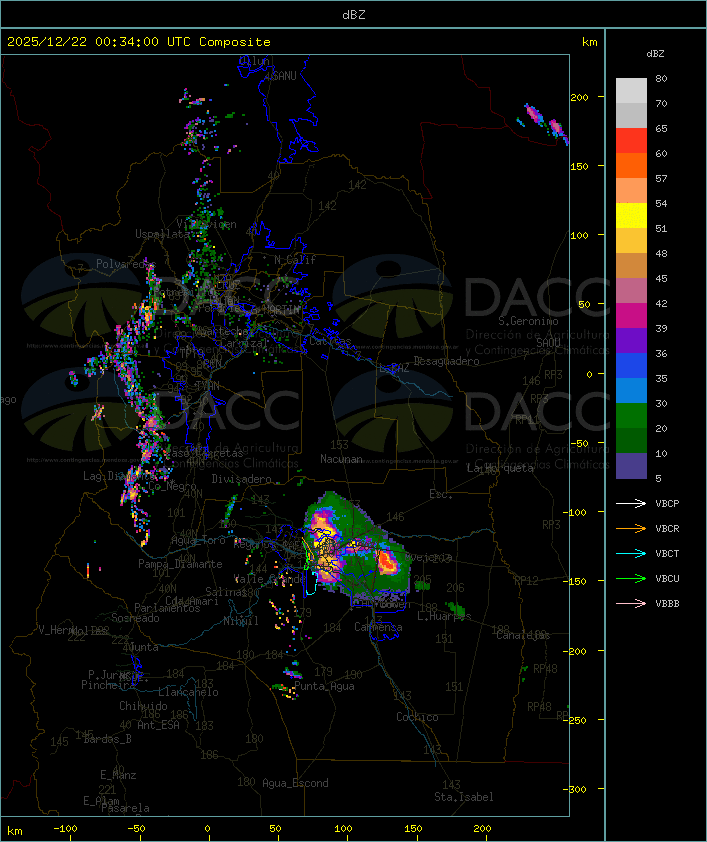The width and height of the screenshot is (707, 842).
Task: Click the Agua_Escond map label
Action: (x=295, y=783)
